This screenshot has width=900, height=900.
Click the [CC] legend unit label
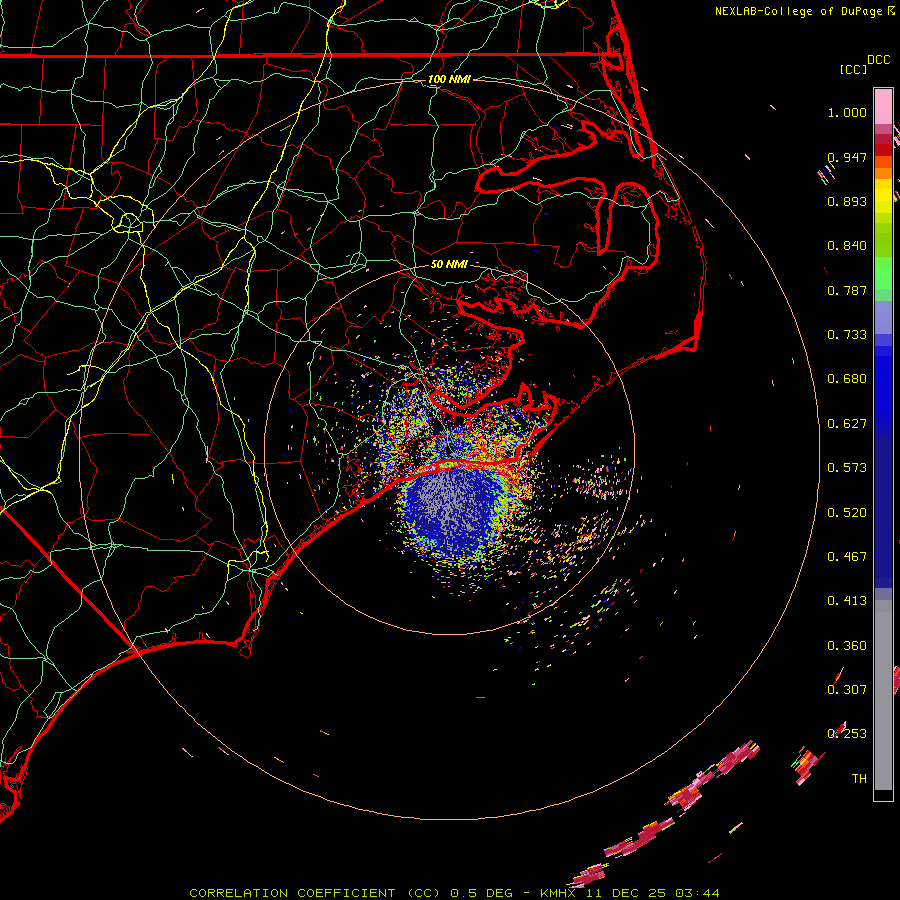[853, 69]
